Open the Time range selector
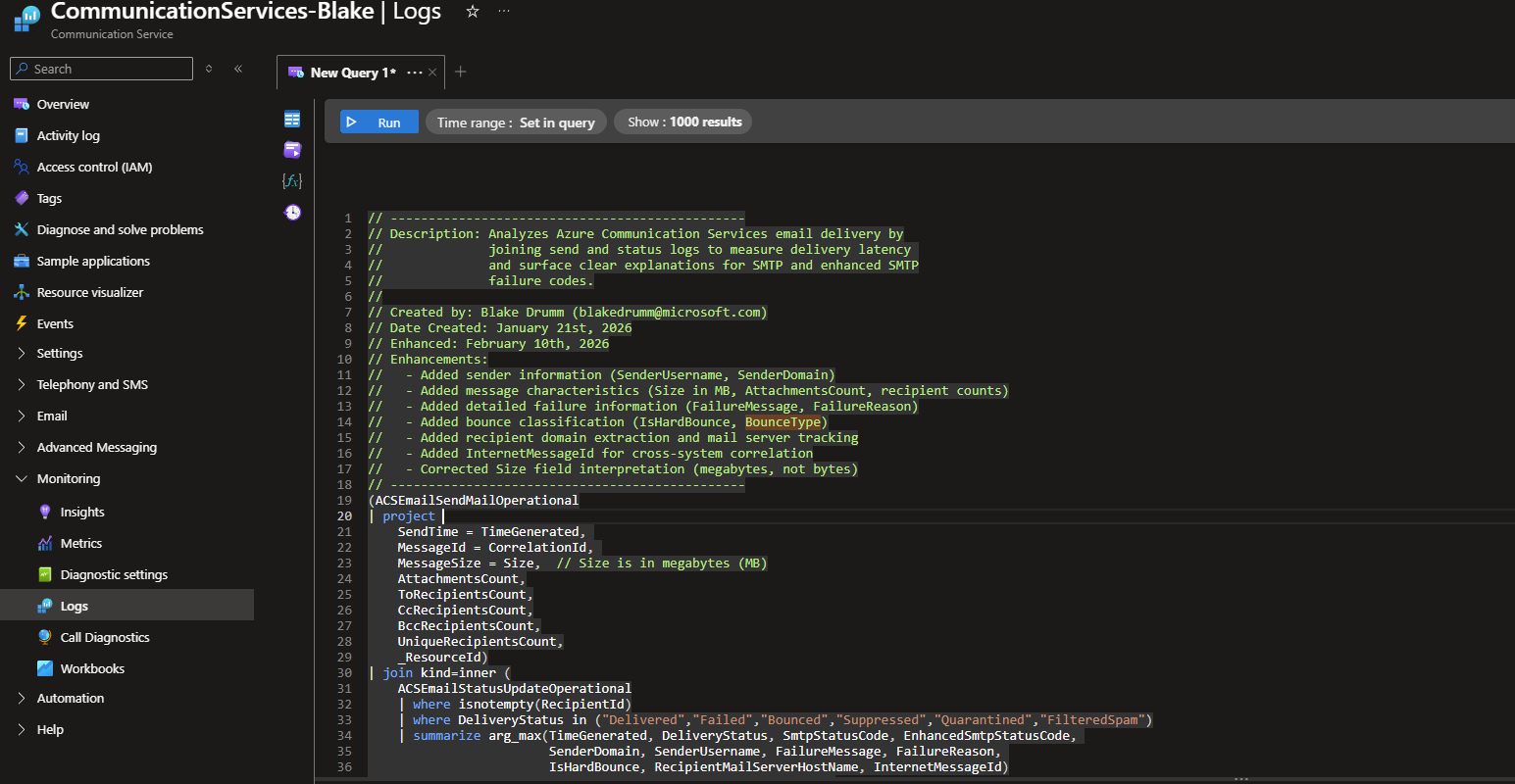The height and width of the screenshot is (784, 1515). [x=516, y=122]
